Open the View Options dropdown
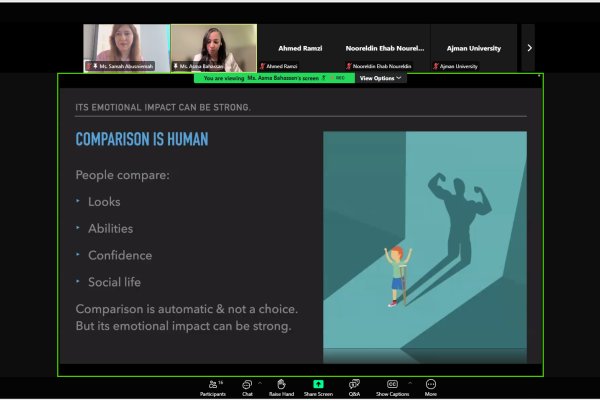The width and height of the screenshot is (600, 400). [x=381, y=77]
